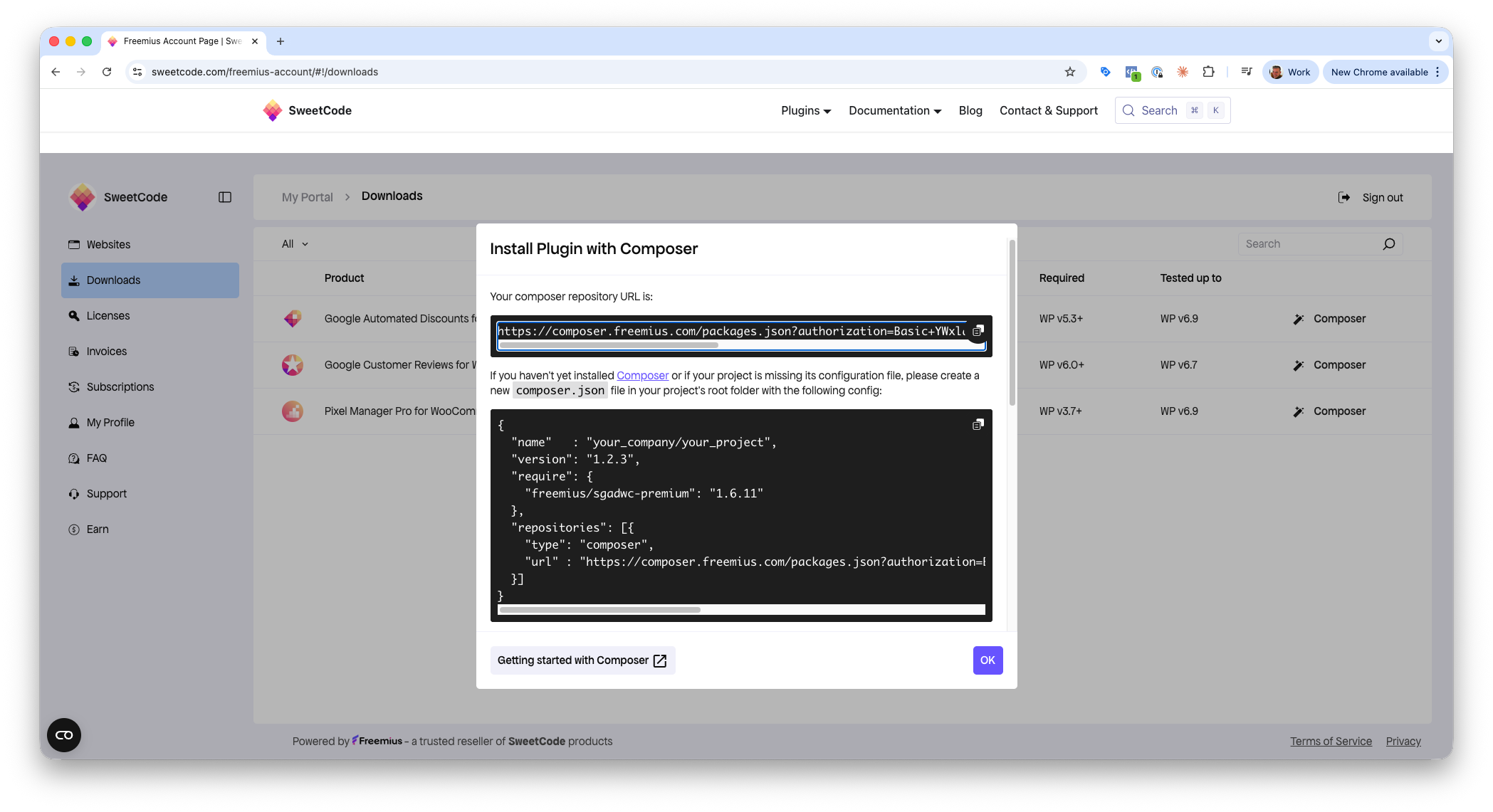Expand the Documentation menu
Viewport: 1493px width, 812px height.
894,110
